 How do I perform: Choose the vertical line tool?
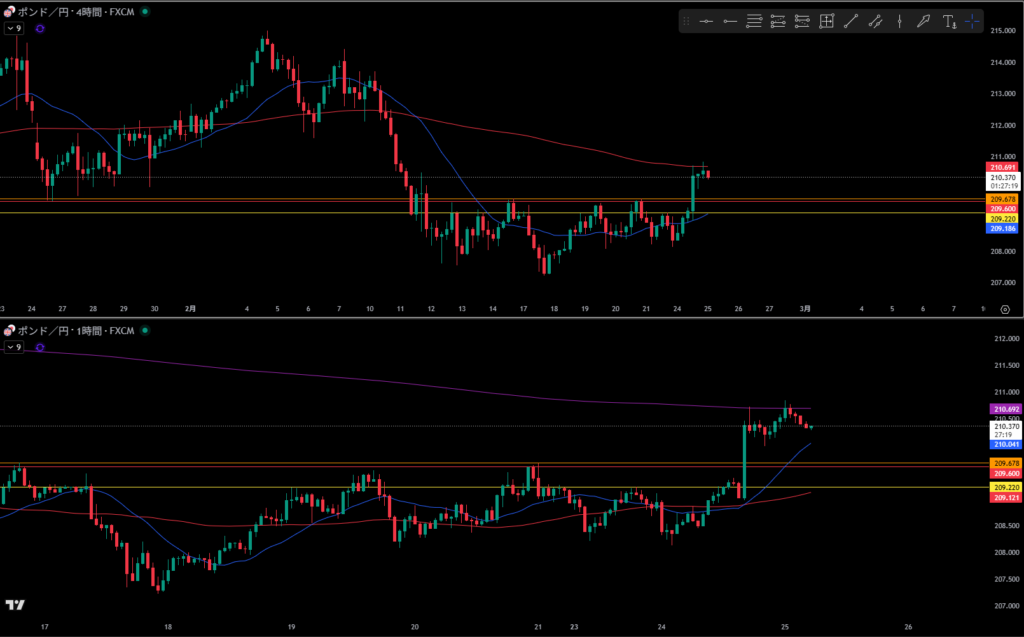point(899,21)
